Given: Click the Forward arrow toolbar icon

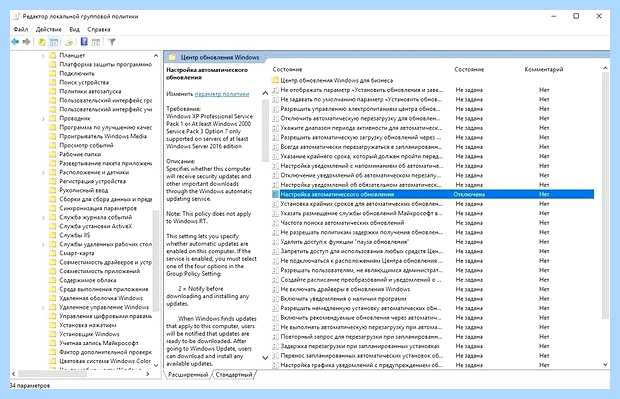Looking at the screenshot, I should pyautogui.click(x=26, y=42).
